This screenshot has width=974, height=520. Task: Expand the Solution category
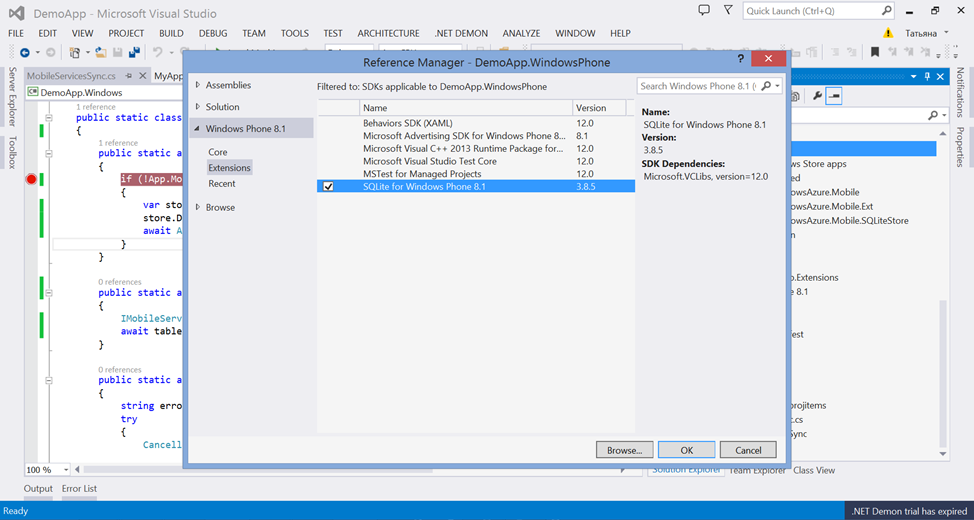click(198, 107)
